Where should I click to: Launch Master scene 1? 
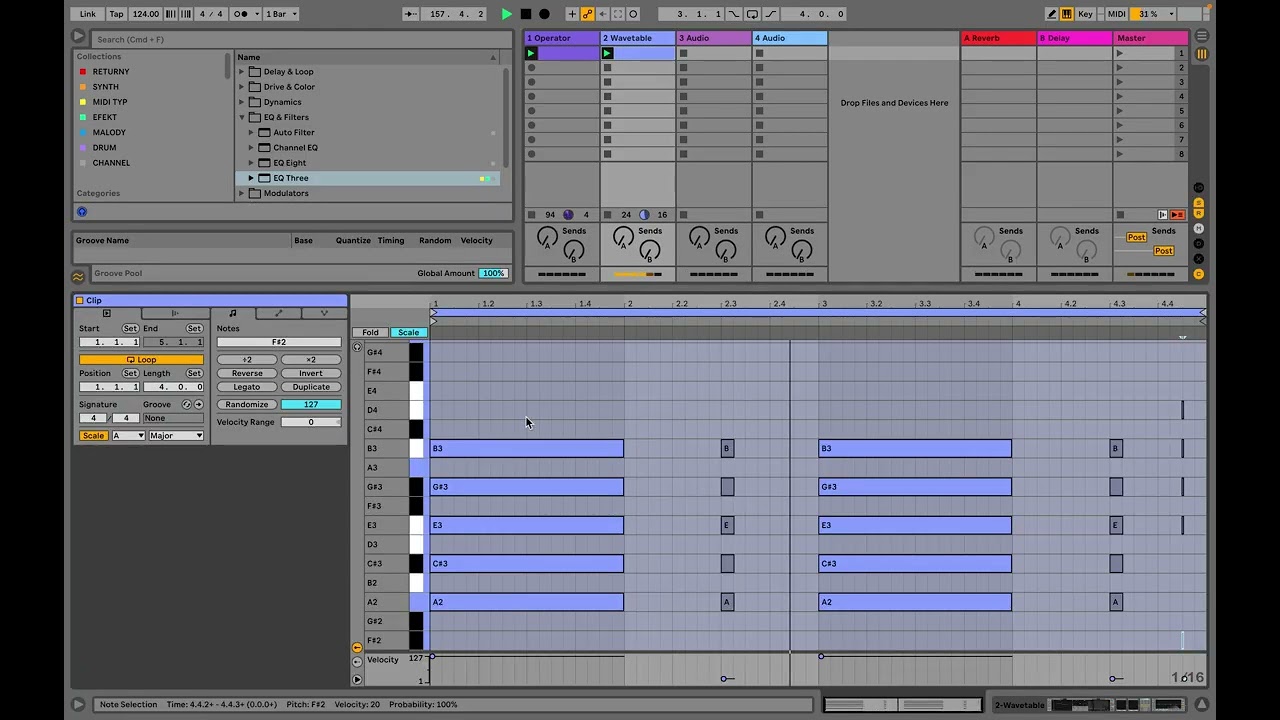tap(1120, 53)
